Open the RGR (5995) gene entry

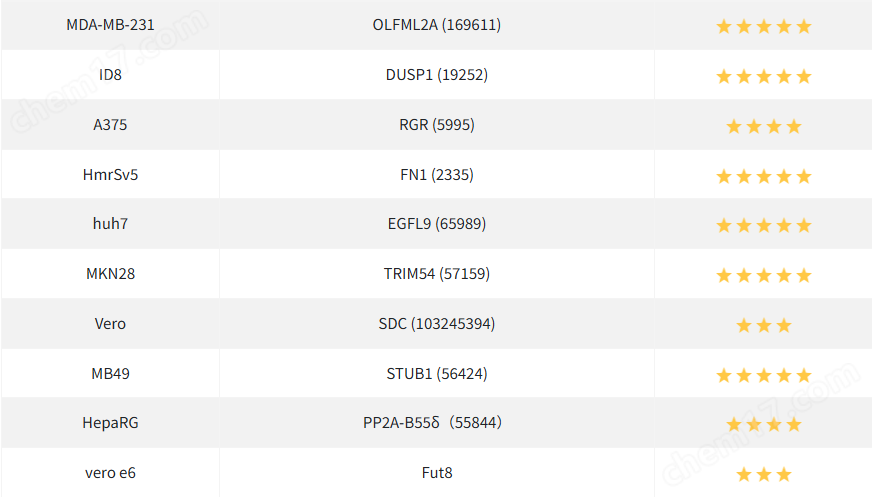(436, 125)
